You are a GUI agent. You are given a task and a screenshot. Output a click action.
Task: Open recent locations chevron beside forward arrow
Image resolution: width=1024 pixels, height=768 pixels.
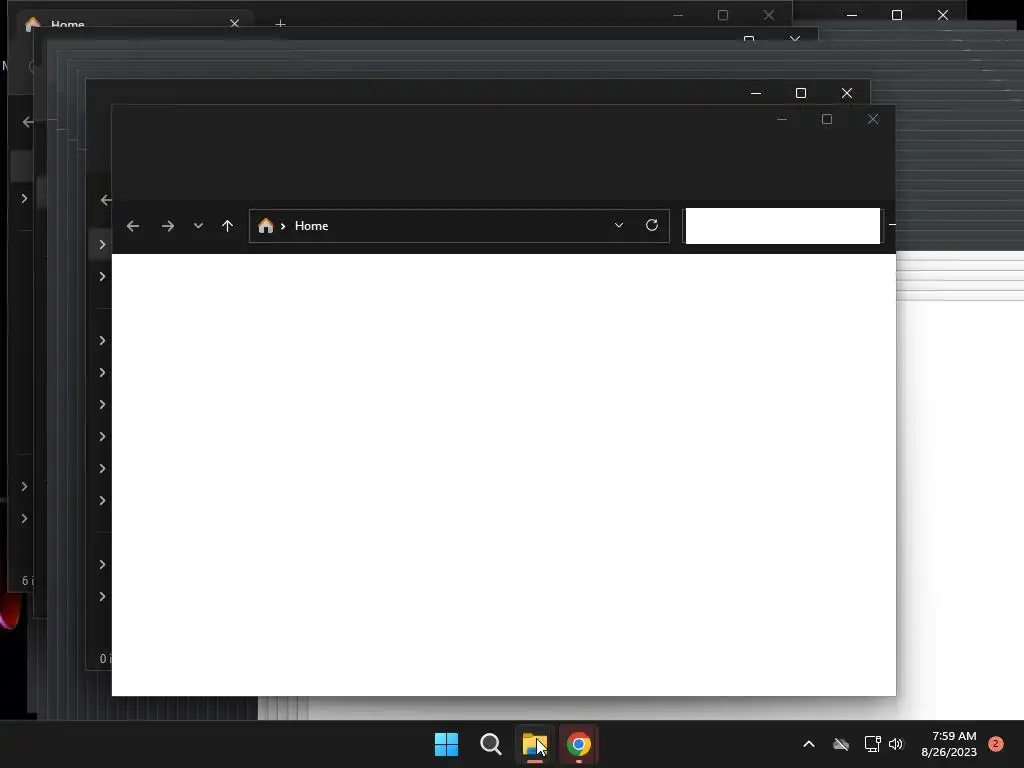coord(198,226)
